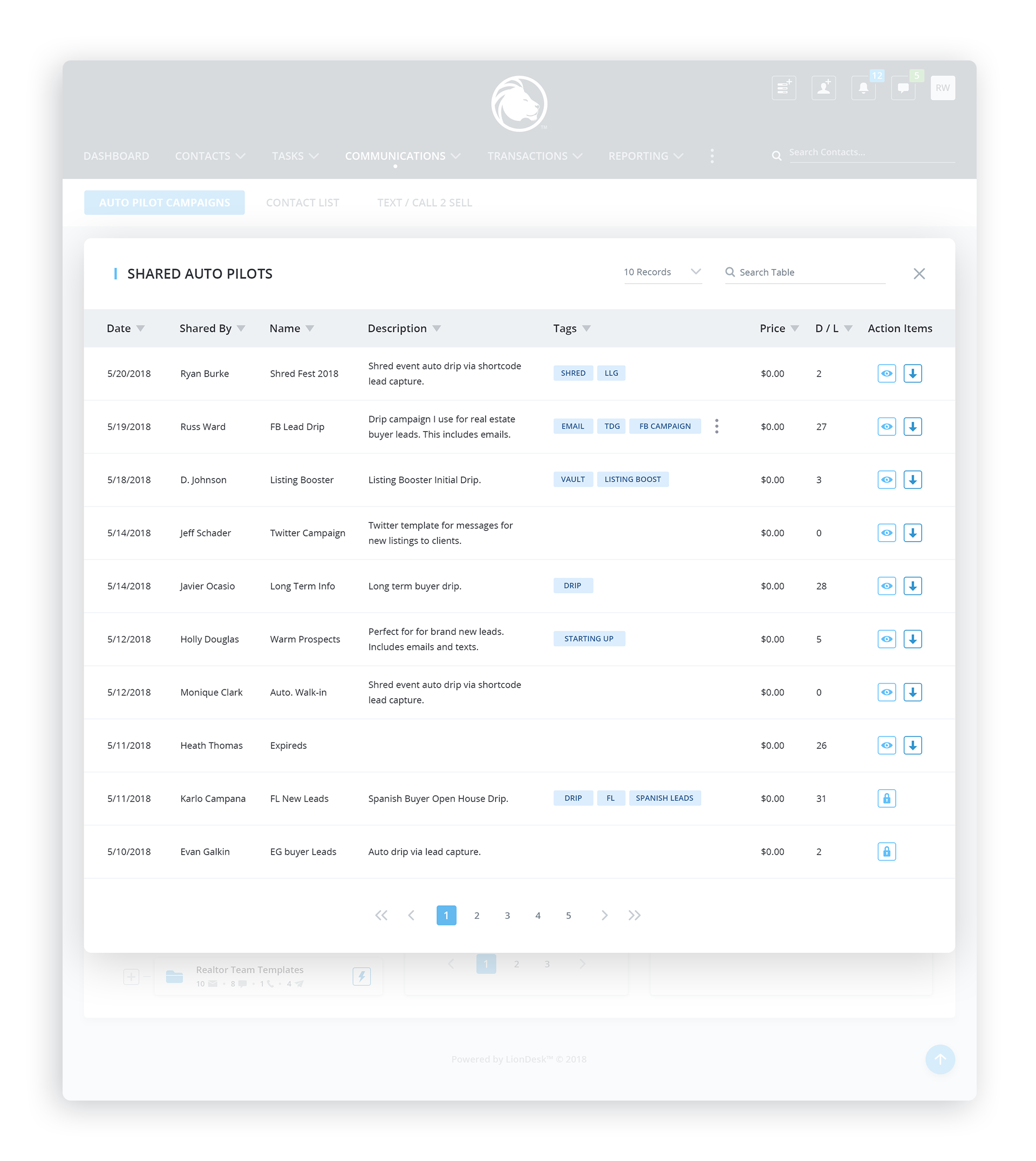Go to page 2 of Shared Auto Pilots
Image resolution: width=1036 pixels, height=1161 pixels.
tap(476, 915)
